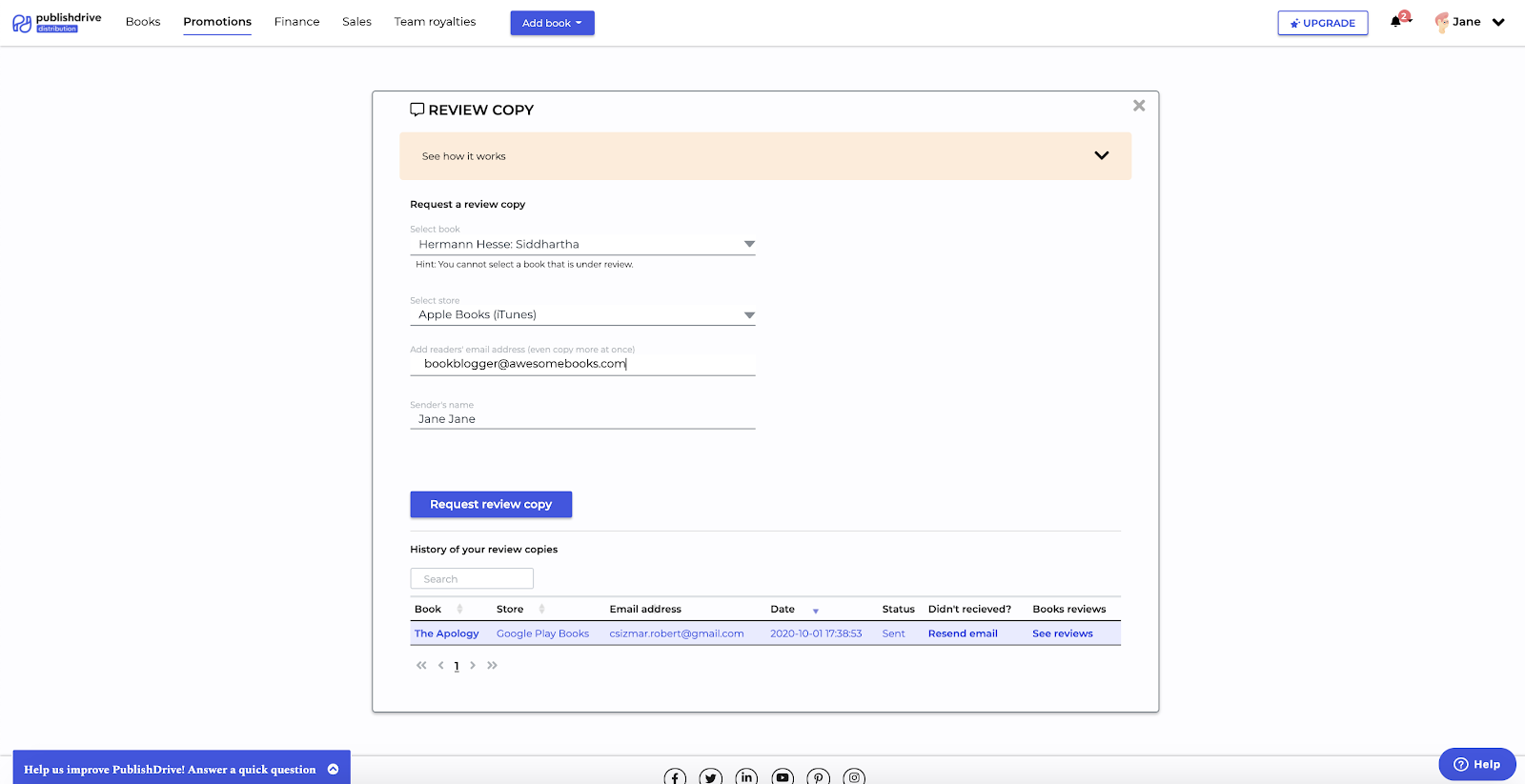Image resolution: width=1525 pixels, height=784 pixels.
Task: Click csizmar.robert@gmail.com email cell
Action: (x=677, y=633)
